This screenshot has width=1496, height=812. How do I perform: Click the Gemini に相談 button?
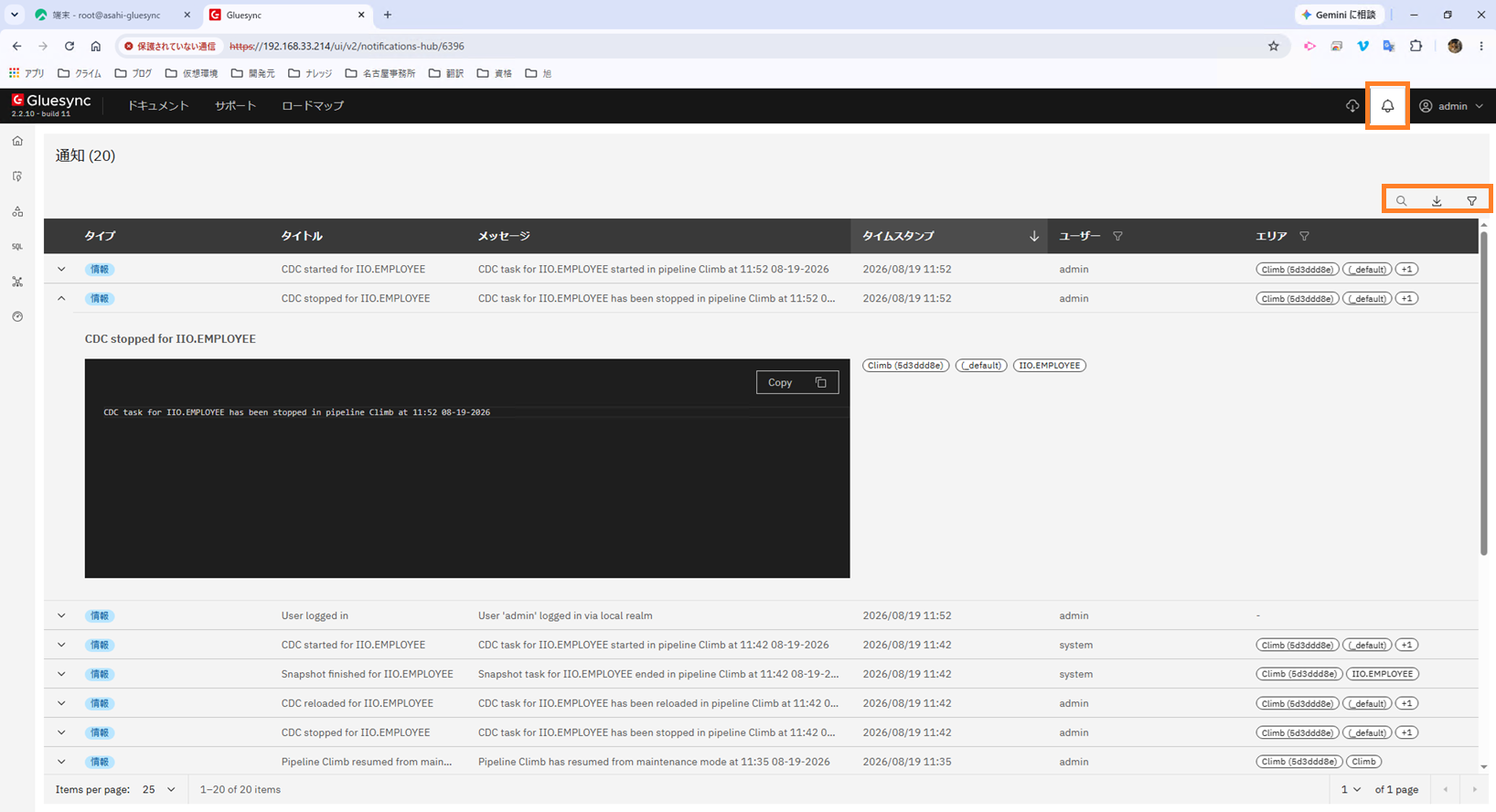(1339, 15)
